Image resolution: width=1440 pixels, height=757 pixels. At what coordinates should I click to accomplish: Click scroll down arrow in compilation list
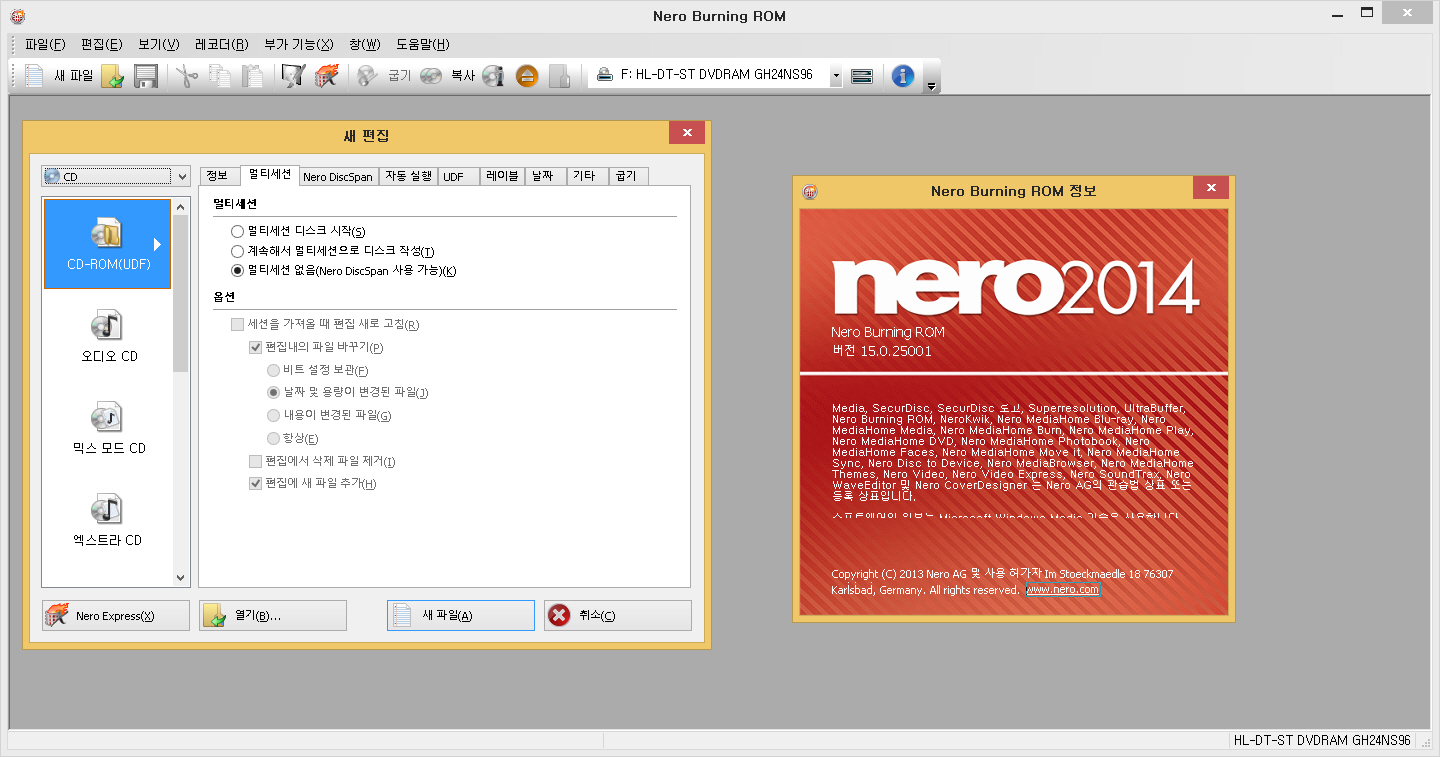181,577
